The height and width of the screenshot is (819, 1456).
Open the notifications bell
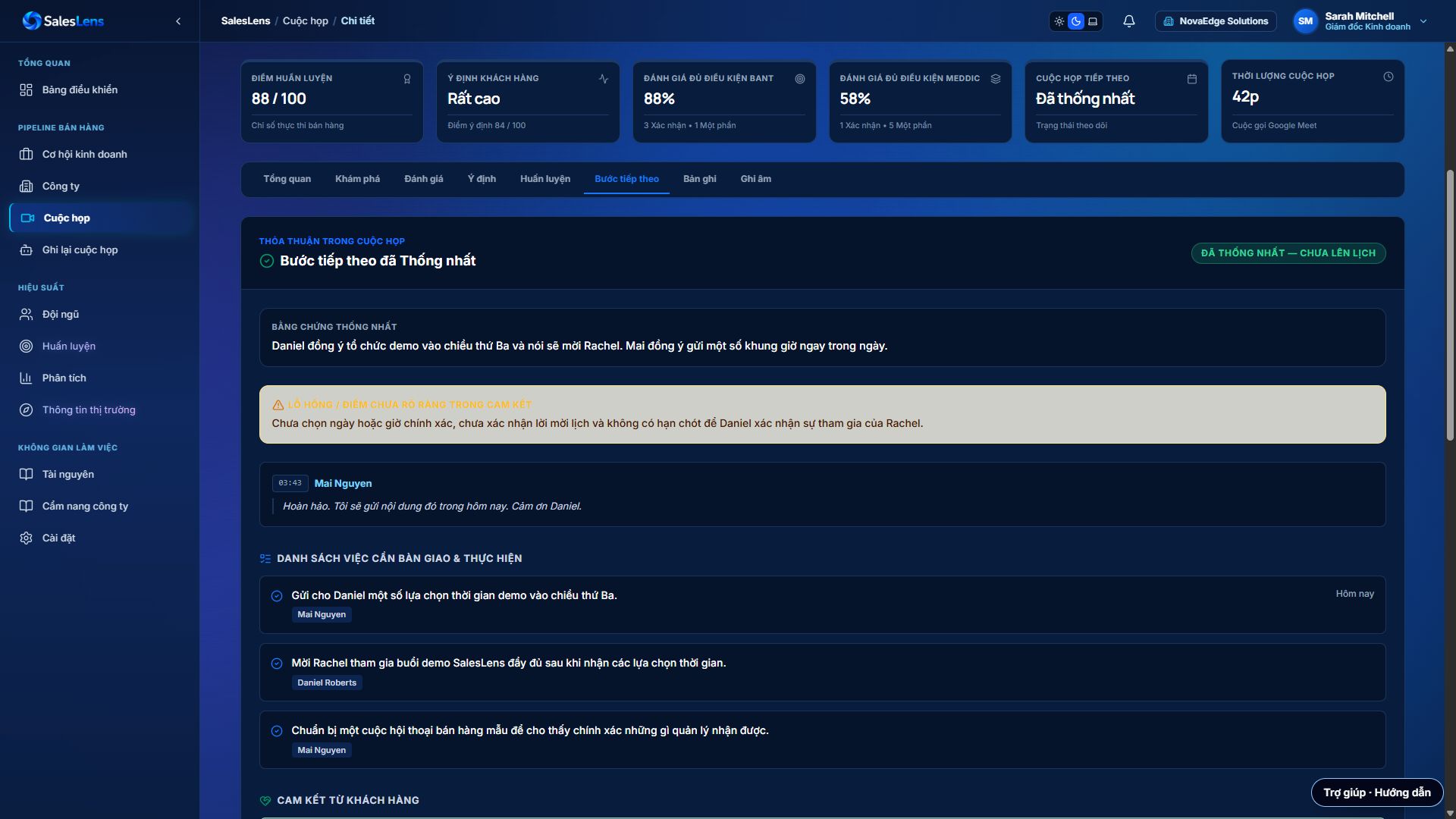click(1128, 21)
